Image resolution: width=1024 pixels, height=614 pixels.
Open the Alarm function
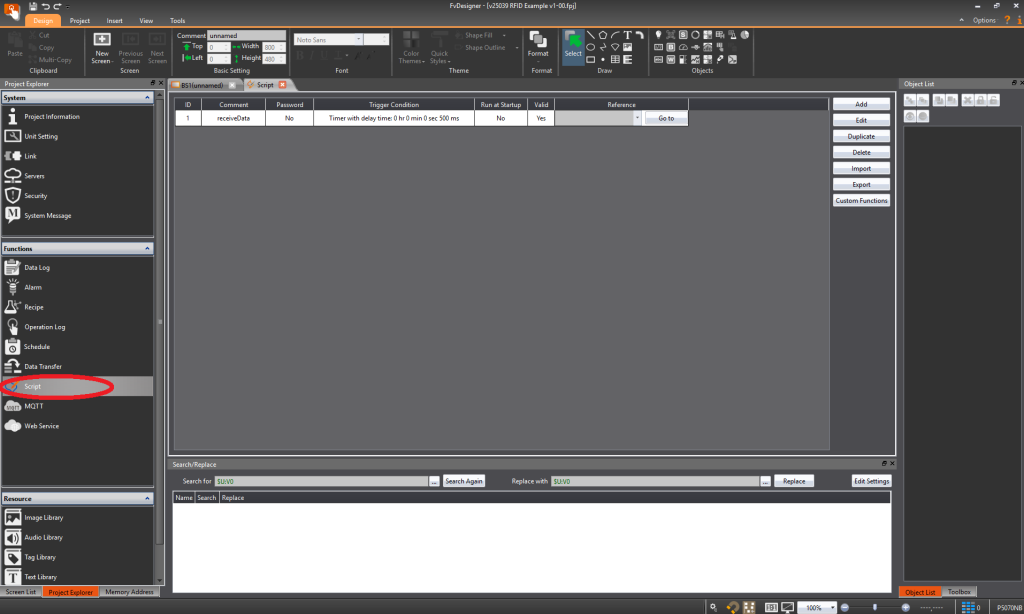[x=33, y=287]
